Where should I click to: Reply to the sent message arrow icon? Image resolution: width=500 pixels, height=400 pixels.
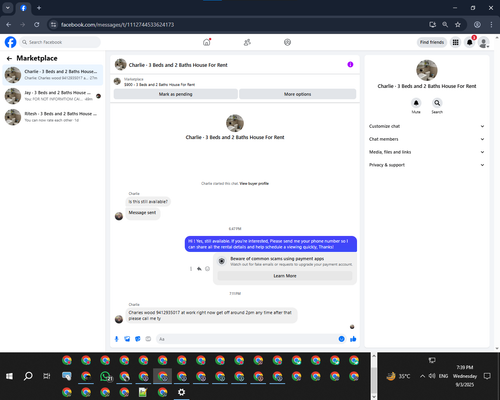pos(199,269)
